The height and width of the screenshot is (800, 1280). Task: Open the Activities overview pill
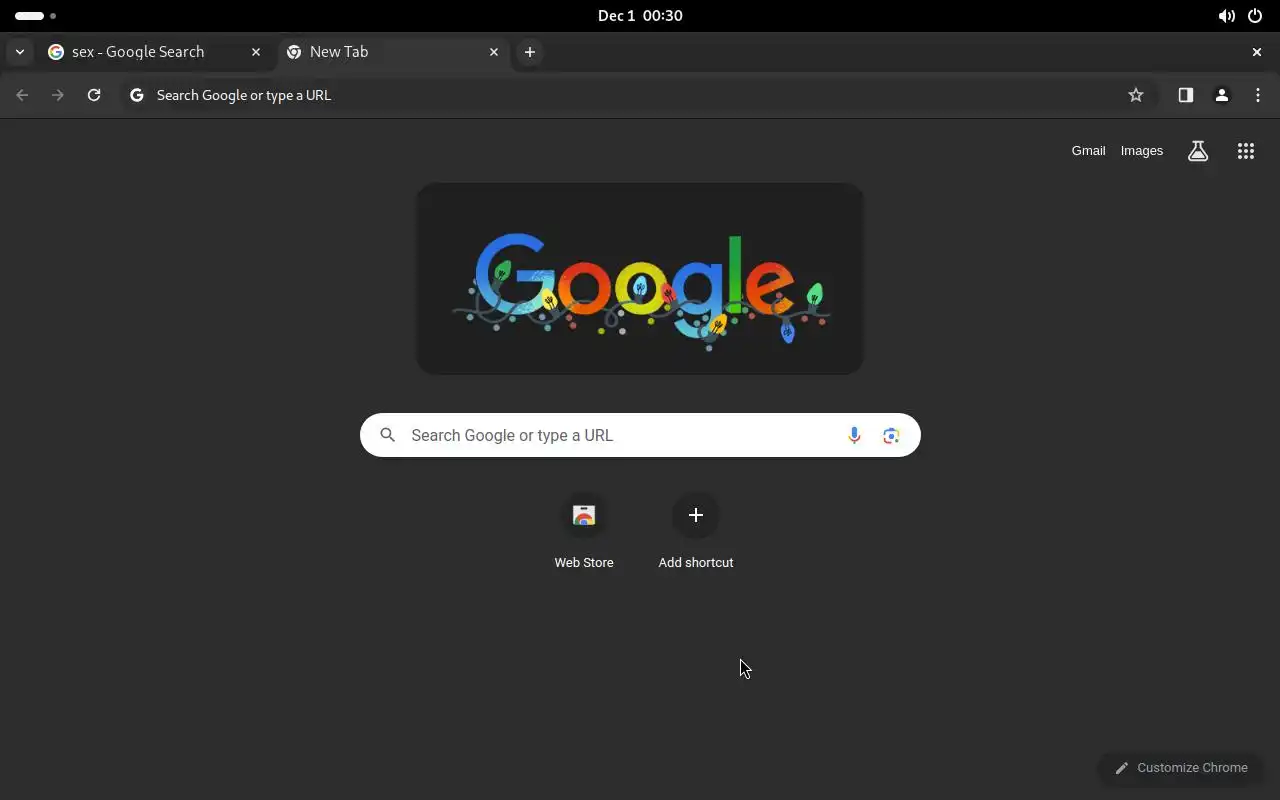[36, 16]
